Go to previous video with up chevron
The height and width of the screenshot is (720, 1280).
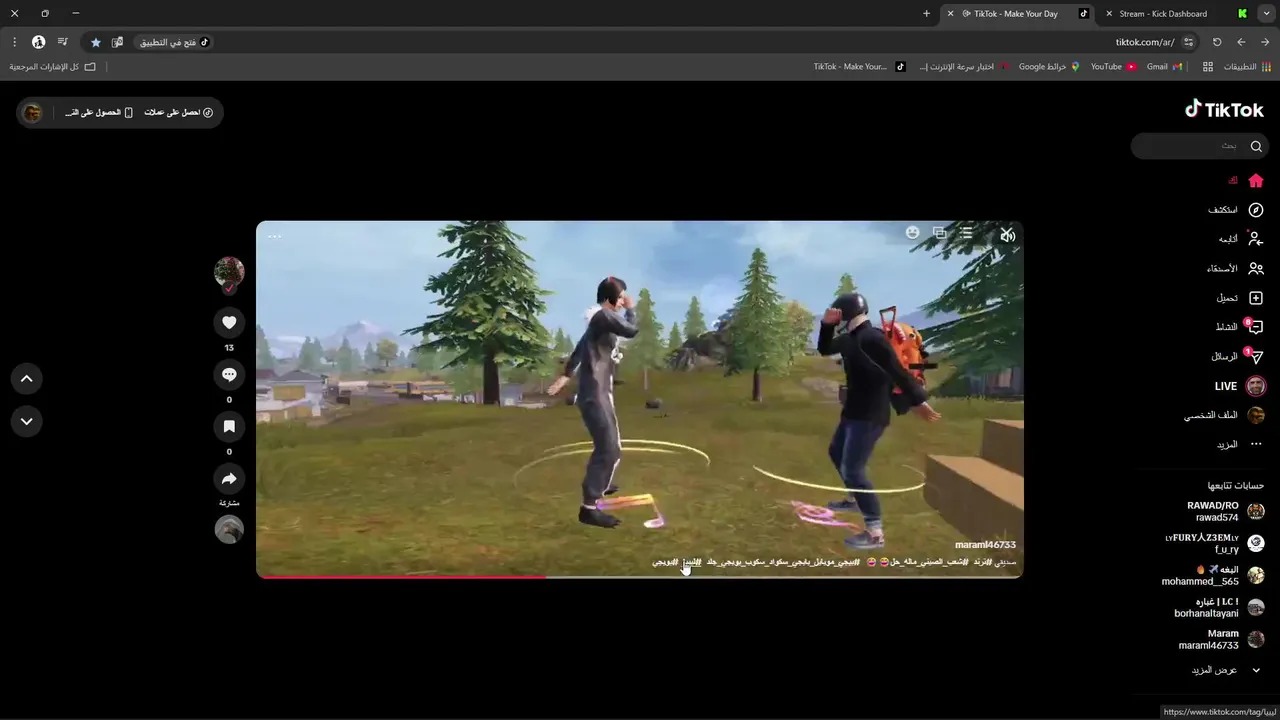26,378
